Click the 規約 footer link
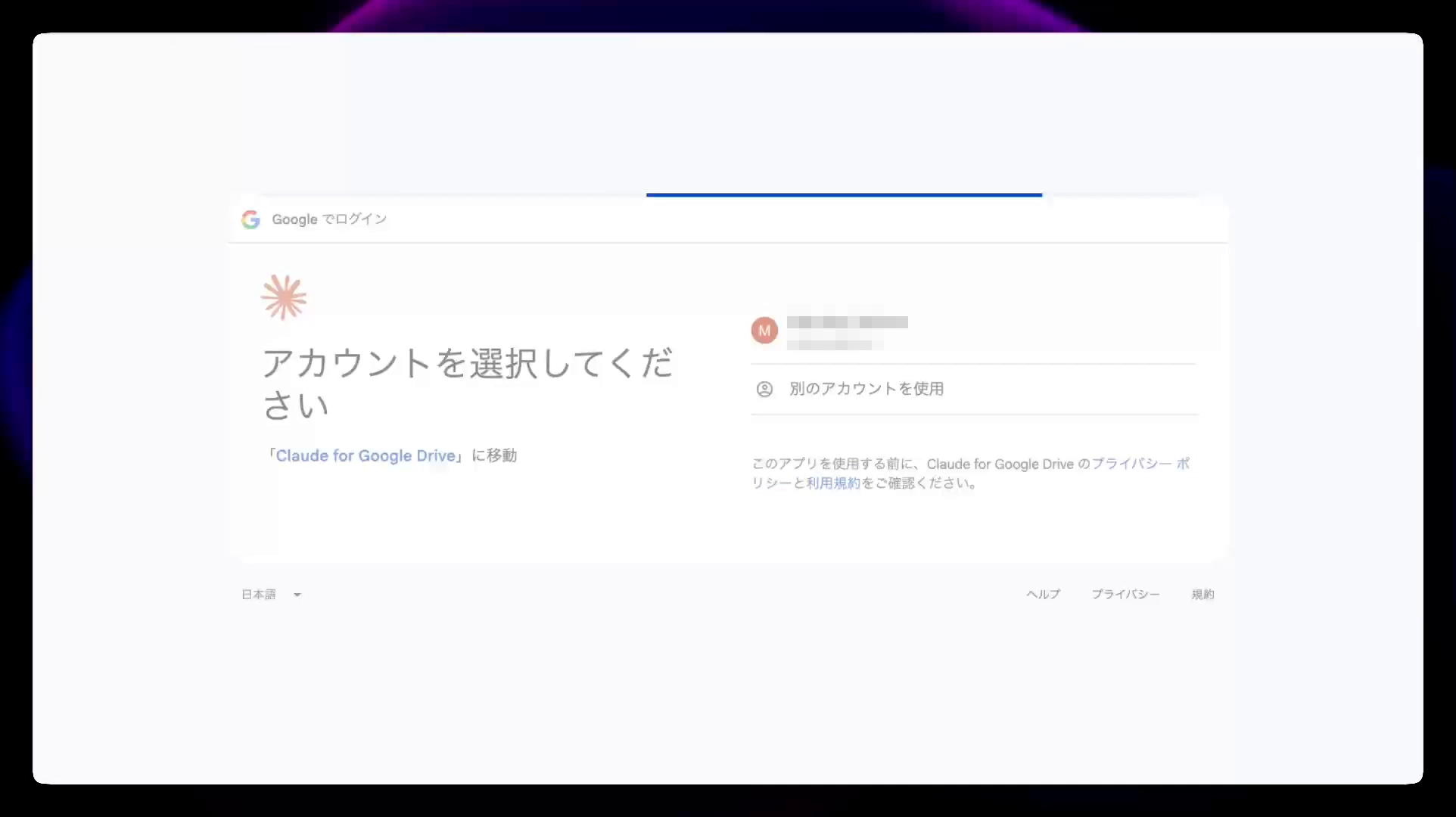Viewport: 1456px width, 817px height. point(1202,595)
